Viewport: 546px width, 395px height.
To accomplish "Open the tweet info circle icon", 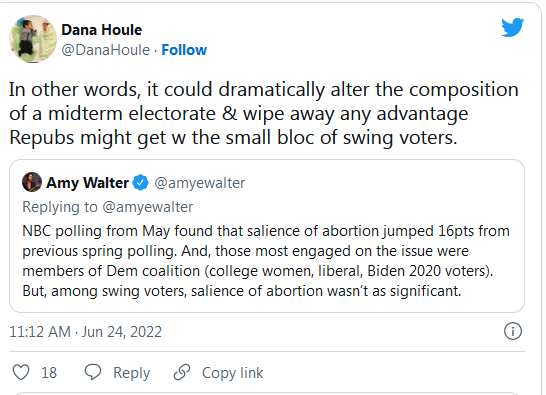I will (x=513, y=331).
